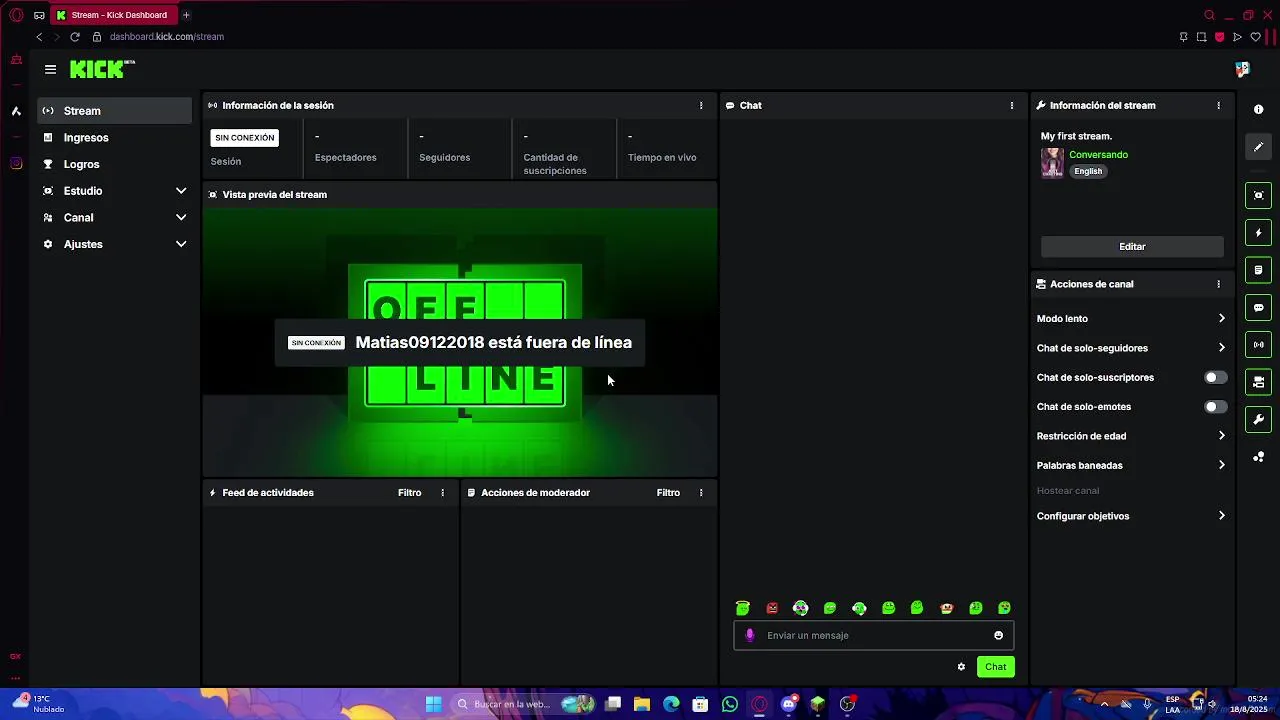Screen dimensions: 1280x720
Task: Click the Kick logo
Action: [102, 69]
